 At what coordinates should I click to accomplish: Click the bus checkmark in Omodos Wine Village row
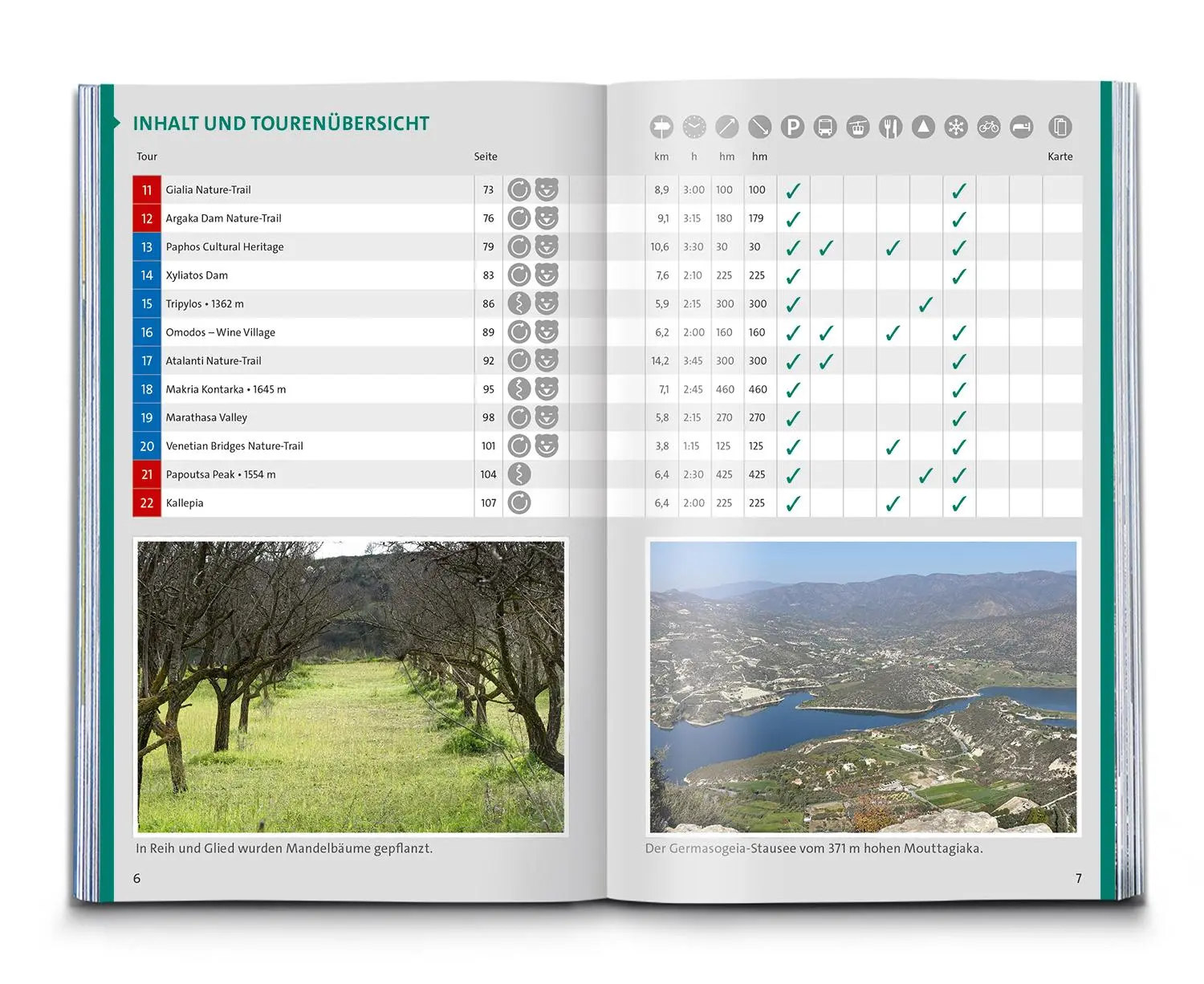(826, 332)
